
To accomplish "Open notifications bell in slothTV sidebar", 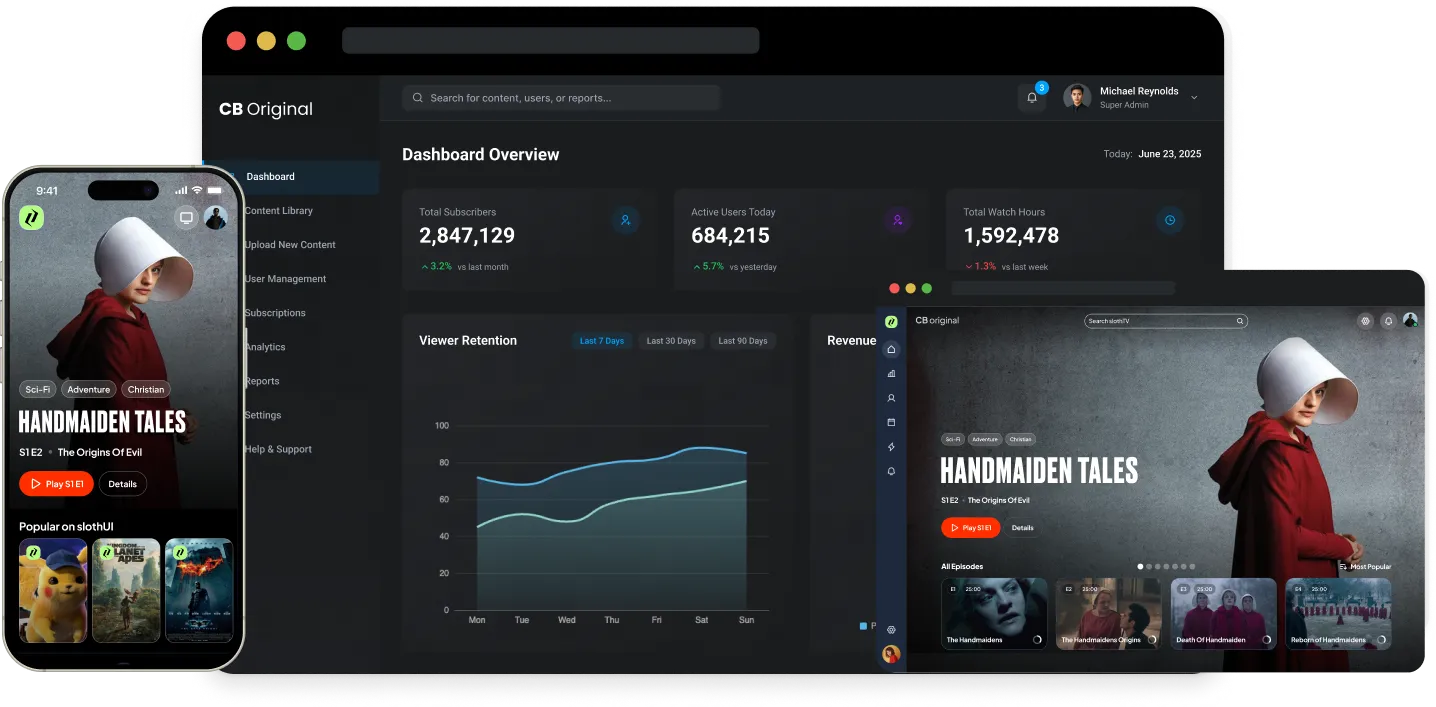I will pos(890,471).
